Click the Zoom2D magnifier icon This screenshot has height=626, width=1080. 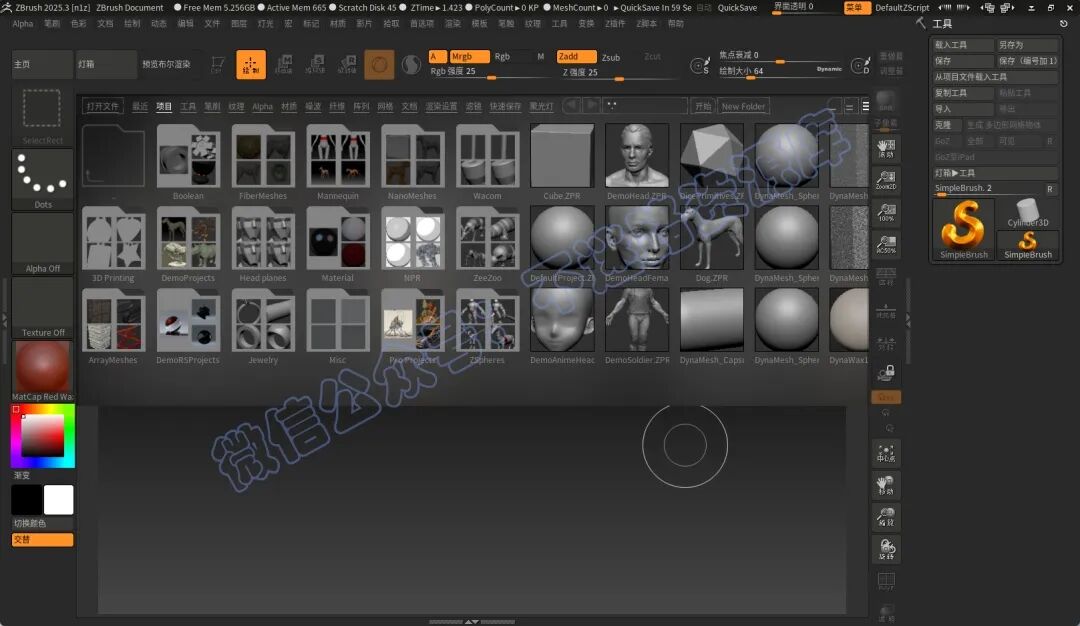[x=886, y=180]
